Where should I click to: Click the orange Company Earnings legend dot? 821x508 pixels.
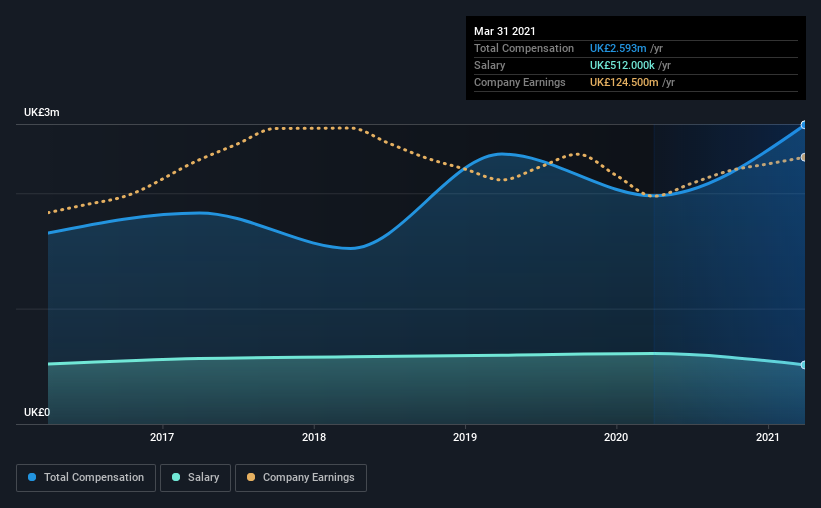coord(251,477)
